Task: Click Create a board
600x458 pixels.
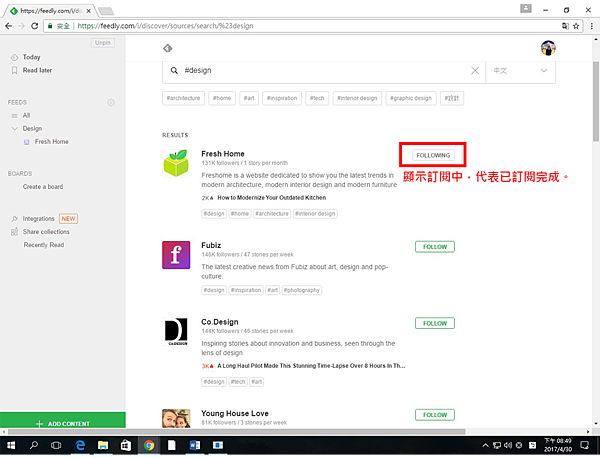Action: pos(43,187)
